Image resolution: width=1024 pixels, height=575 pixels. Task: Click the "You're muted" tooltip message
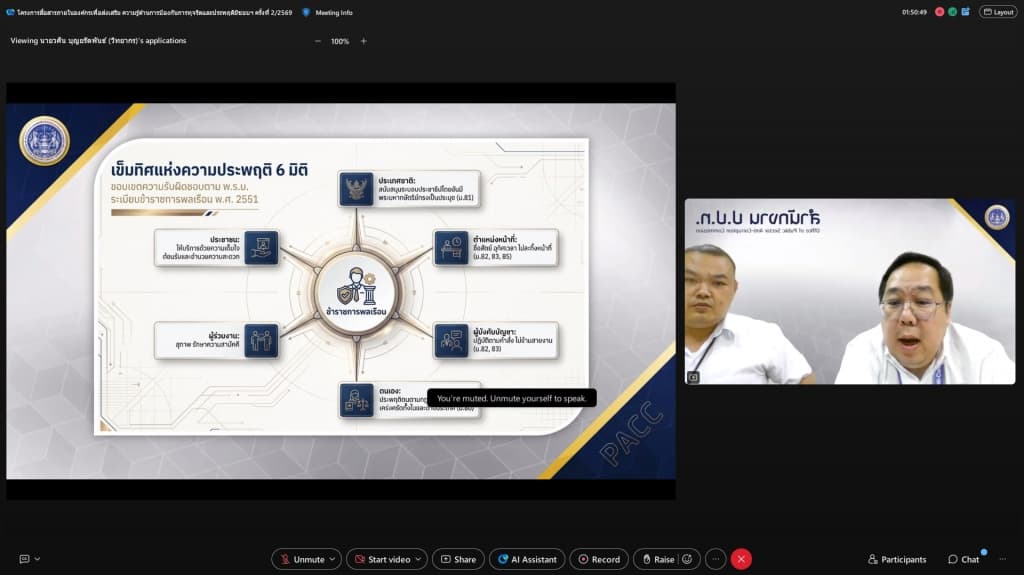click(511, 398)
